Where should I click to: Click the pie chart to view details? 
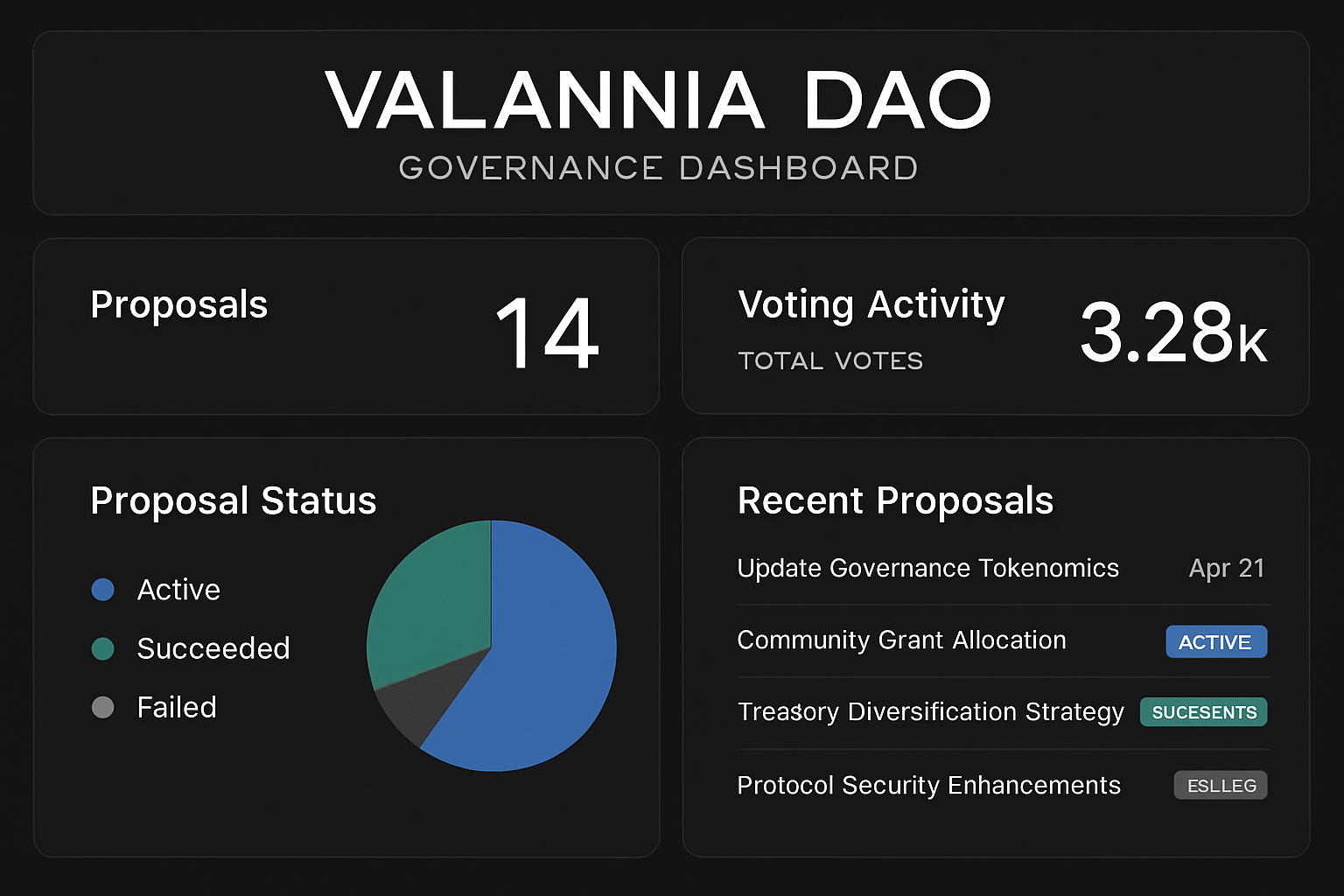pyautogui.click(x=493, y=646)
